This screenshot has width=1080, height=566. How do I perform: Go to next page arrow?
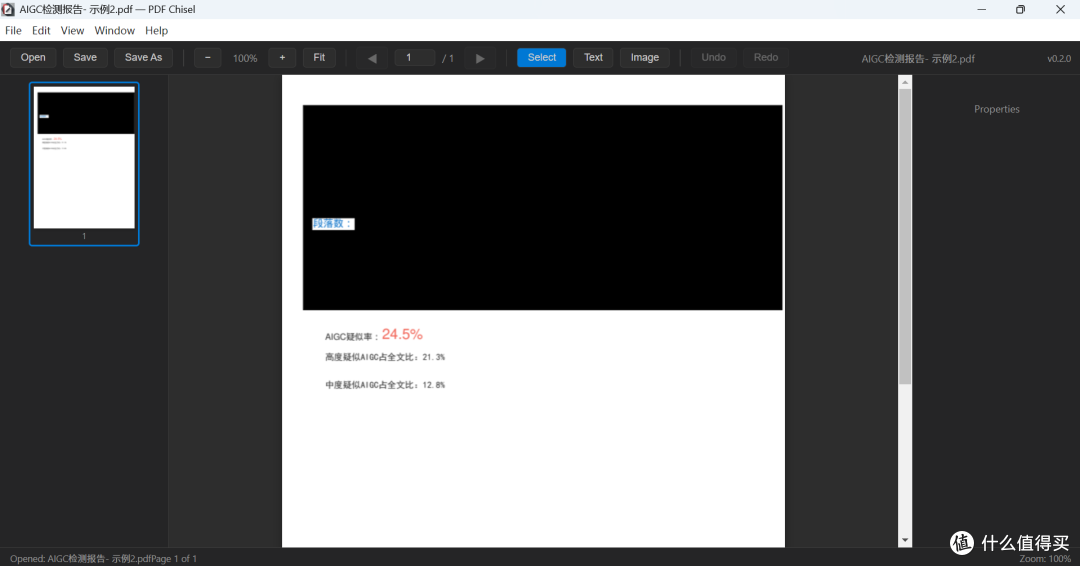coord(480,59)
